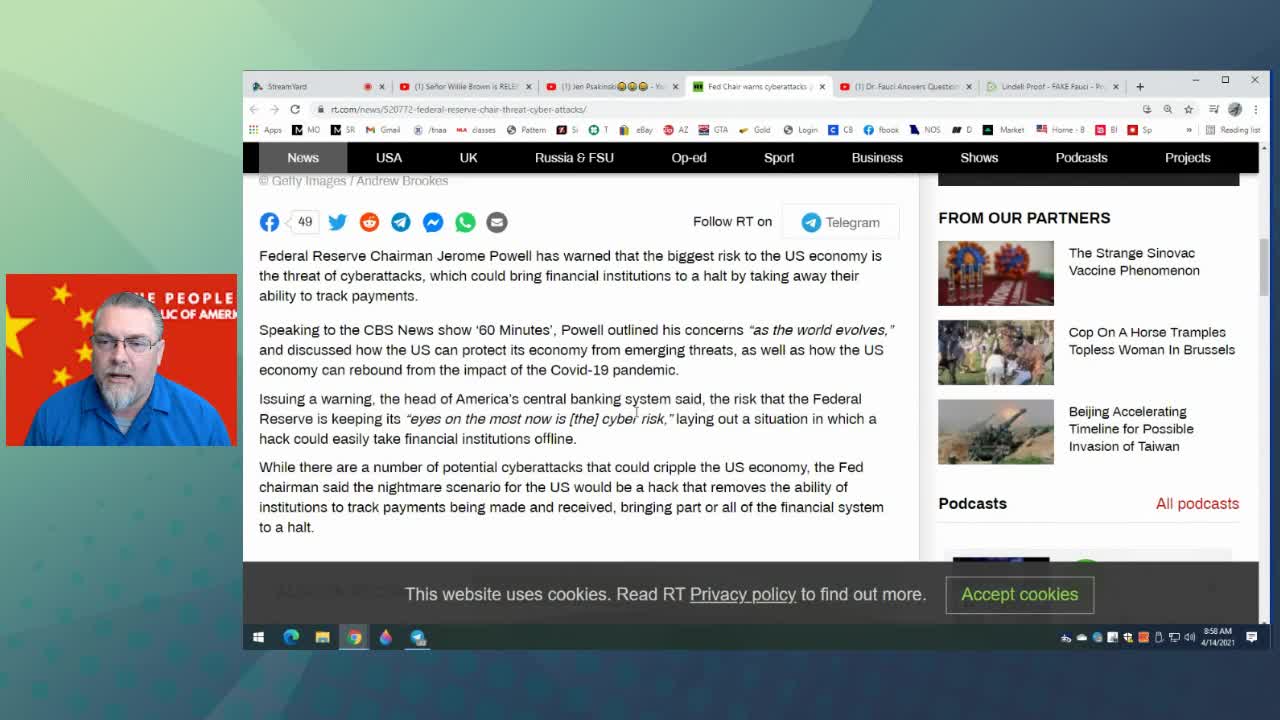Screen dimensions: 1280x720
Task: Share article via Twitter bird icon
Action: tap(337, 222)
